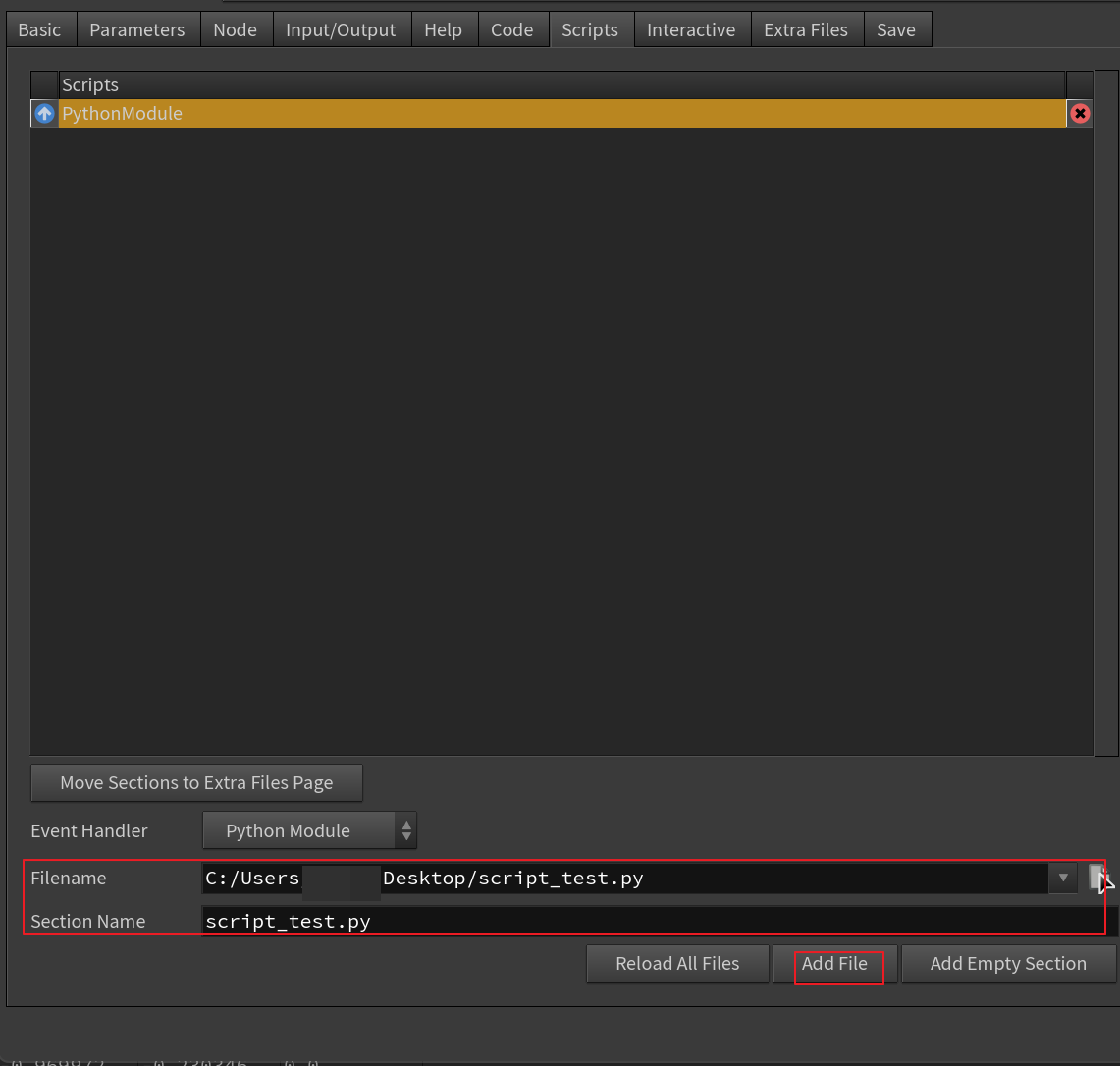Switch to the Parameters tab
Viewport: 1120px width, 1066px height.
click(137, 30)
